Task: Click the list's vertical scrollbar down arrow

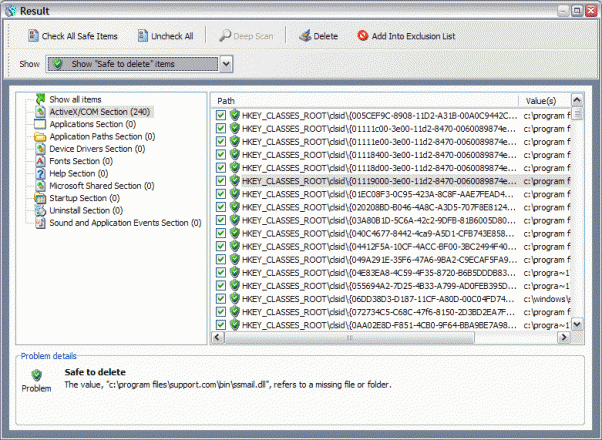Action: [x=579, y=325]
